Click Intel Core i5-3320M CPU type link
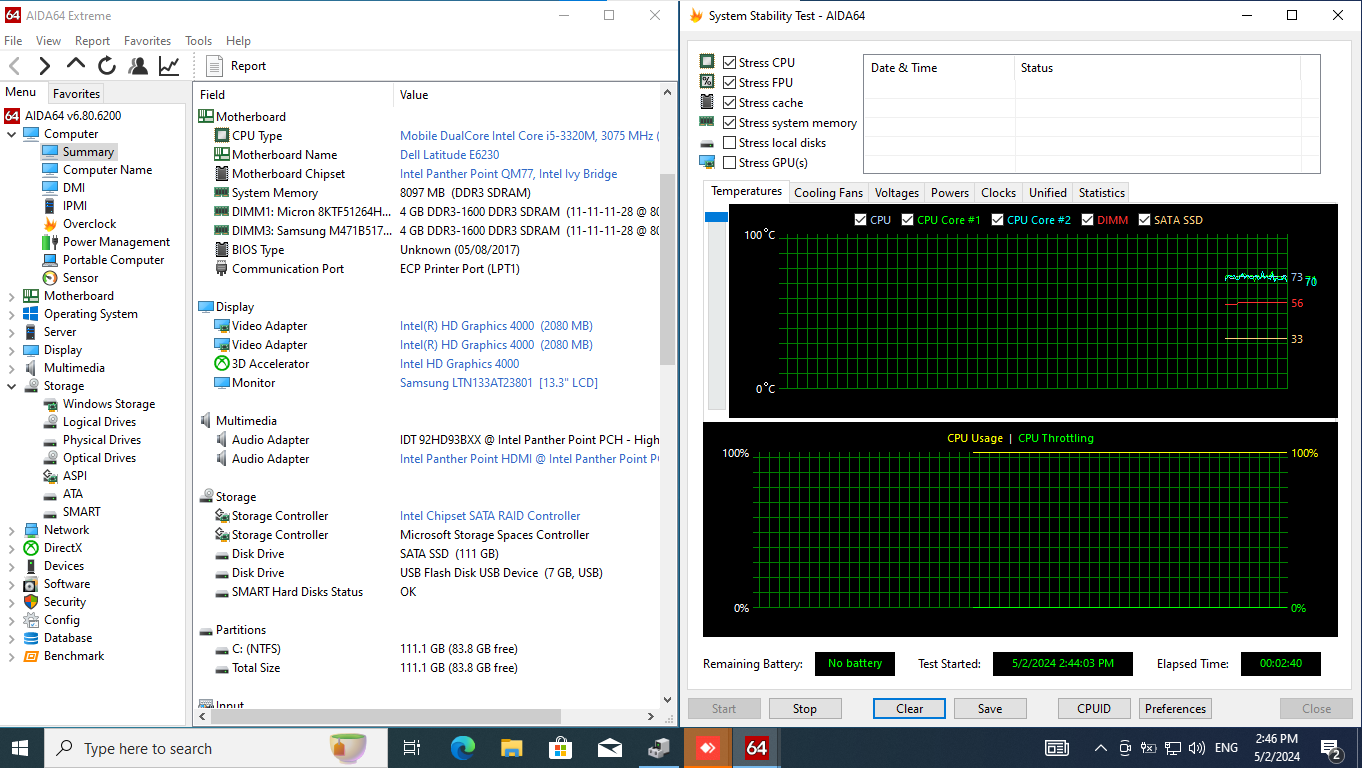Screen dimensions: 1362x768 529,136
